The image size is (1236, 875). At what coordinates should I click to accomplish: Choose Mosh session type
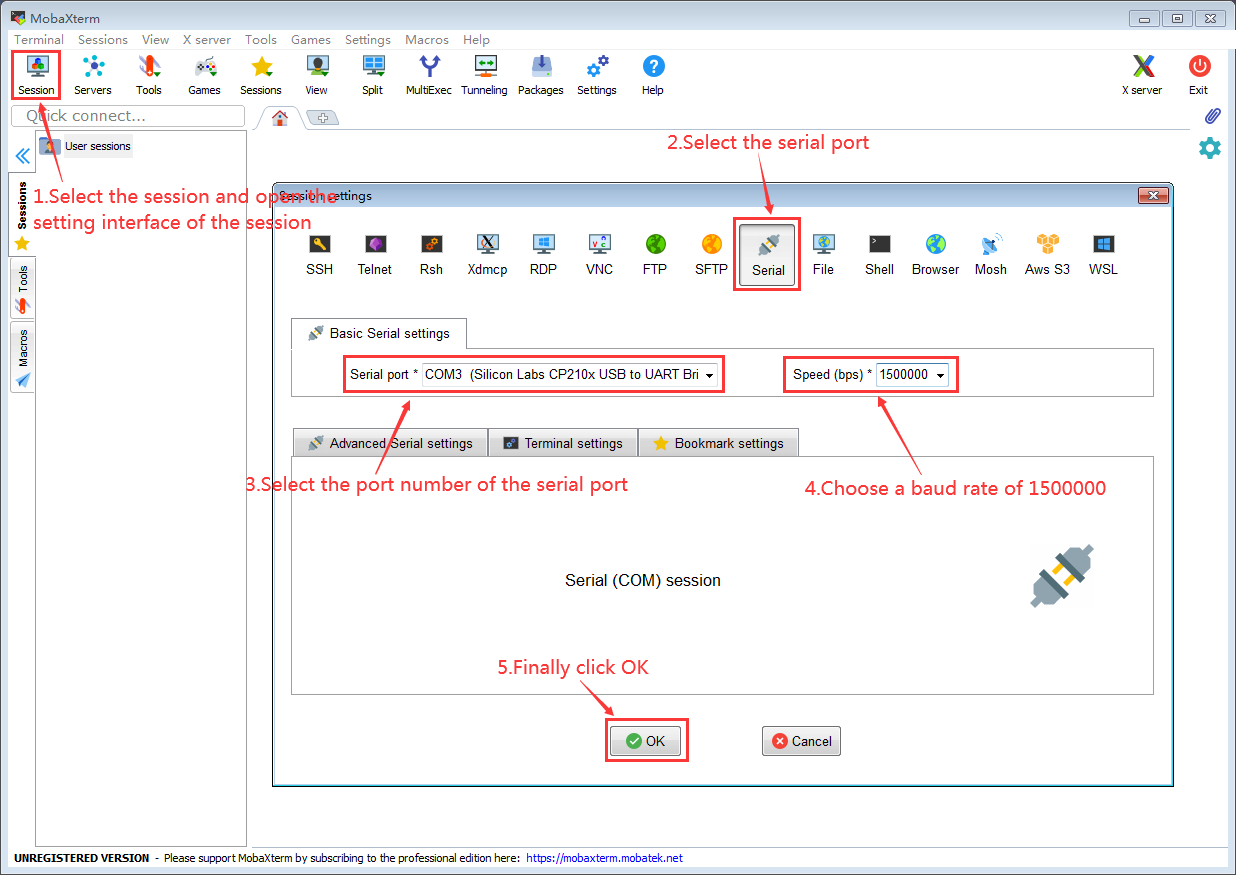991,255
